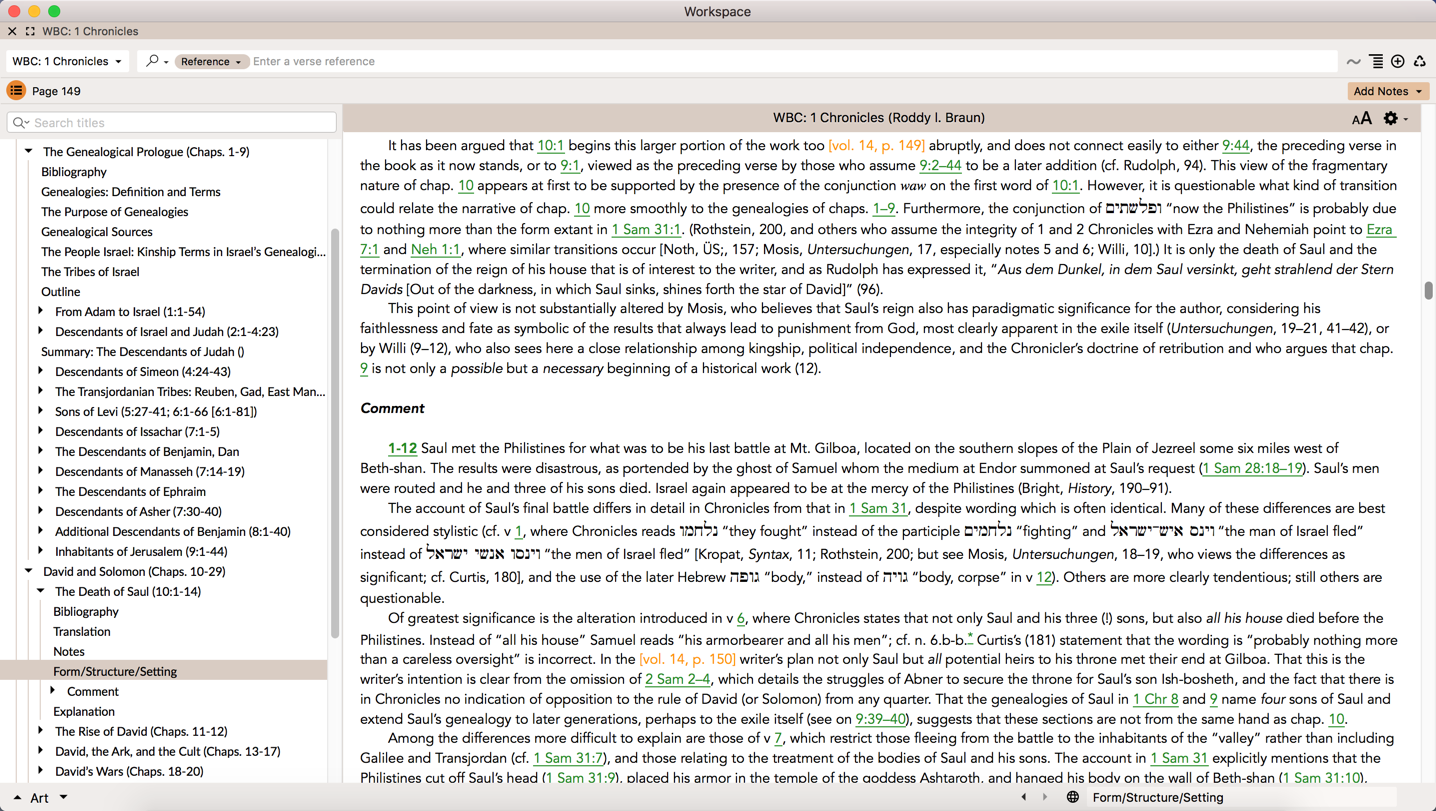
Task: Open the 9:2–44 link
Action: pos(940,165)
